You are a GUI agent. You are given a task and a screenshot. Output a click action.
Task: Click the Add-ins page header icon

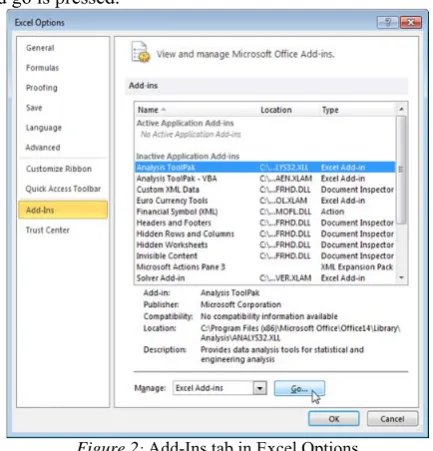coord(140,52)
